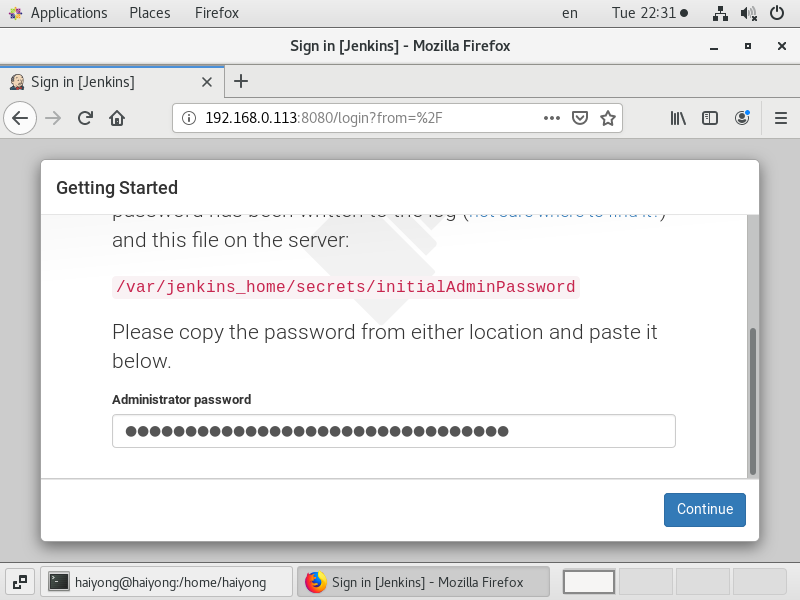The image size is (800, 600).
Task: Bookmark this page with the star
Action: [x=608, y=118]
